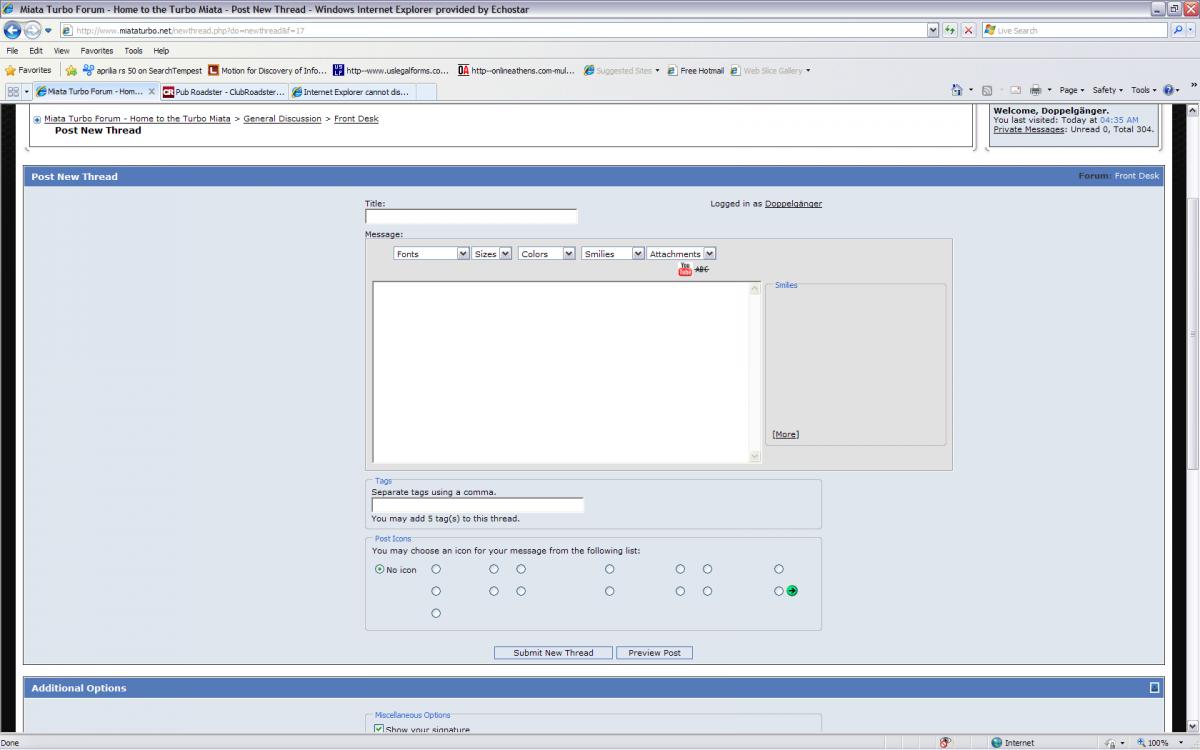Open the address bar history dropdown arrow

933,30
